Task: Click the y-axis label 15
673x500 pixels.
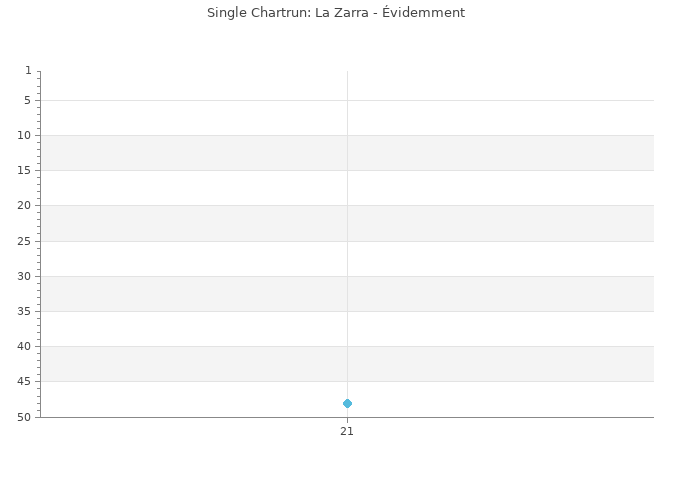Action: [24, 170]
